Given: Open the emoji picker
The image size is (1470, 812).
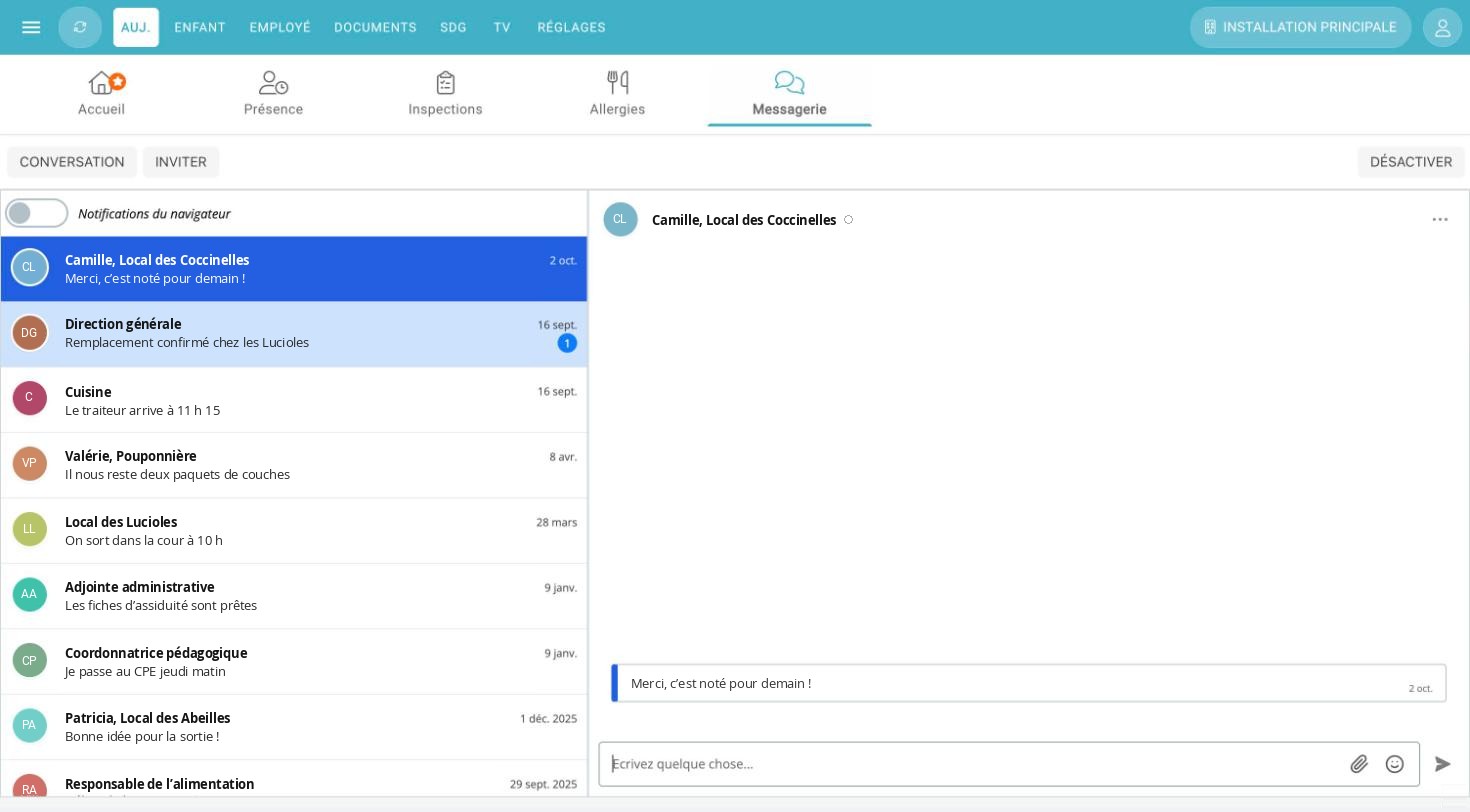Looking at the screenshot, I should (1395, 765).
